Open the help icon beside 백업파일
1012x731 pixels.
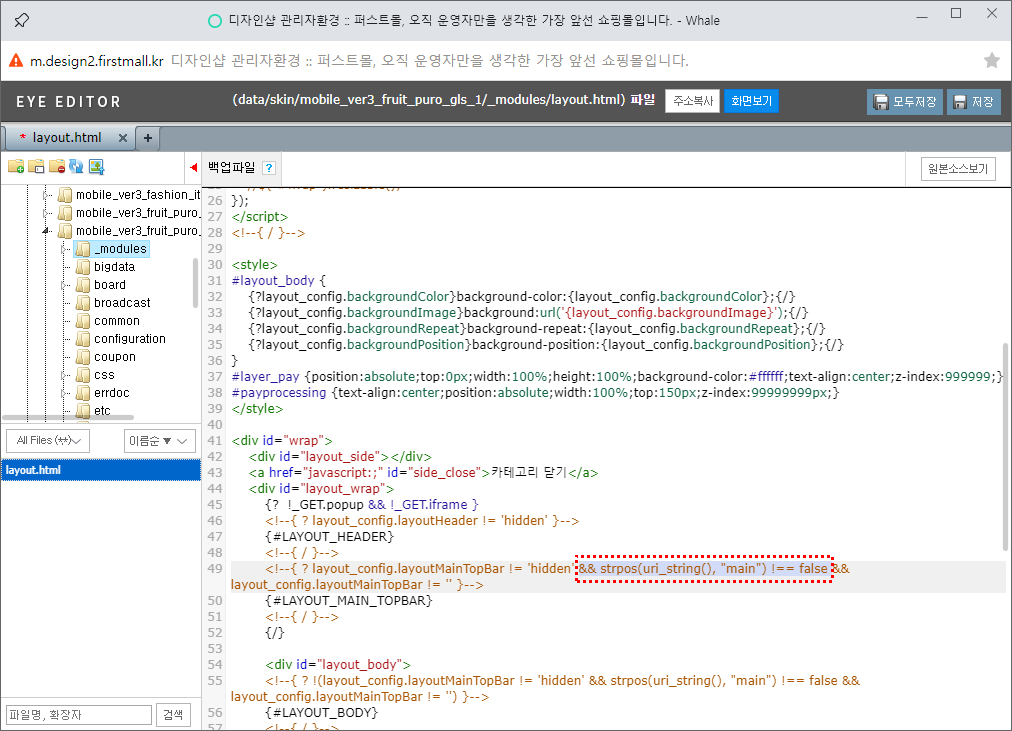click(269, 168)
